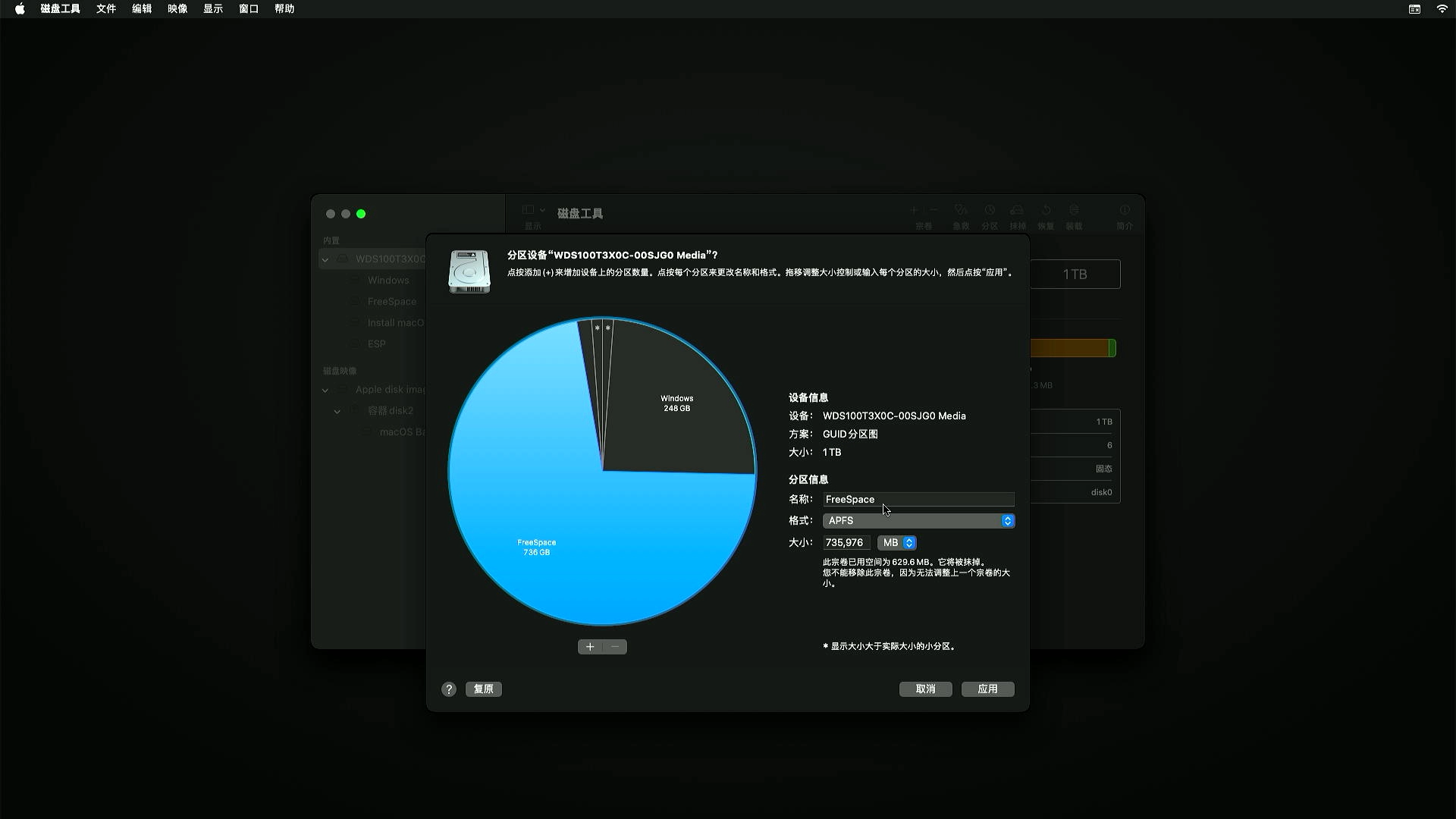Screen dimensions: 1456x819
Task: Click the 取消 cancel button
Action: coord(925,689)
